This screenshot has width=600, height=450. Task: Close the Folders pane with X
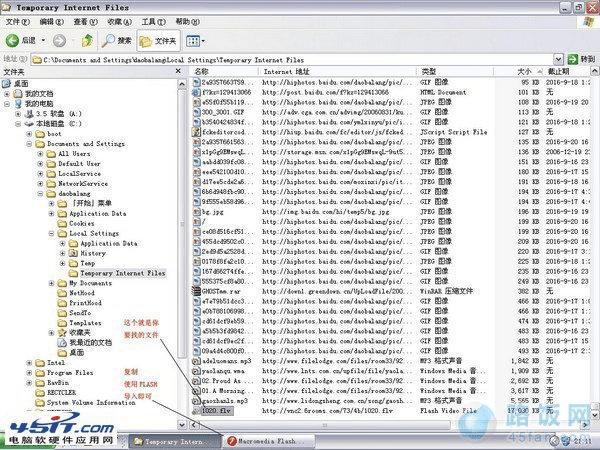tap(178, 71)
